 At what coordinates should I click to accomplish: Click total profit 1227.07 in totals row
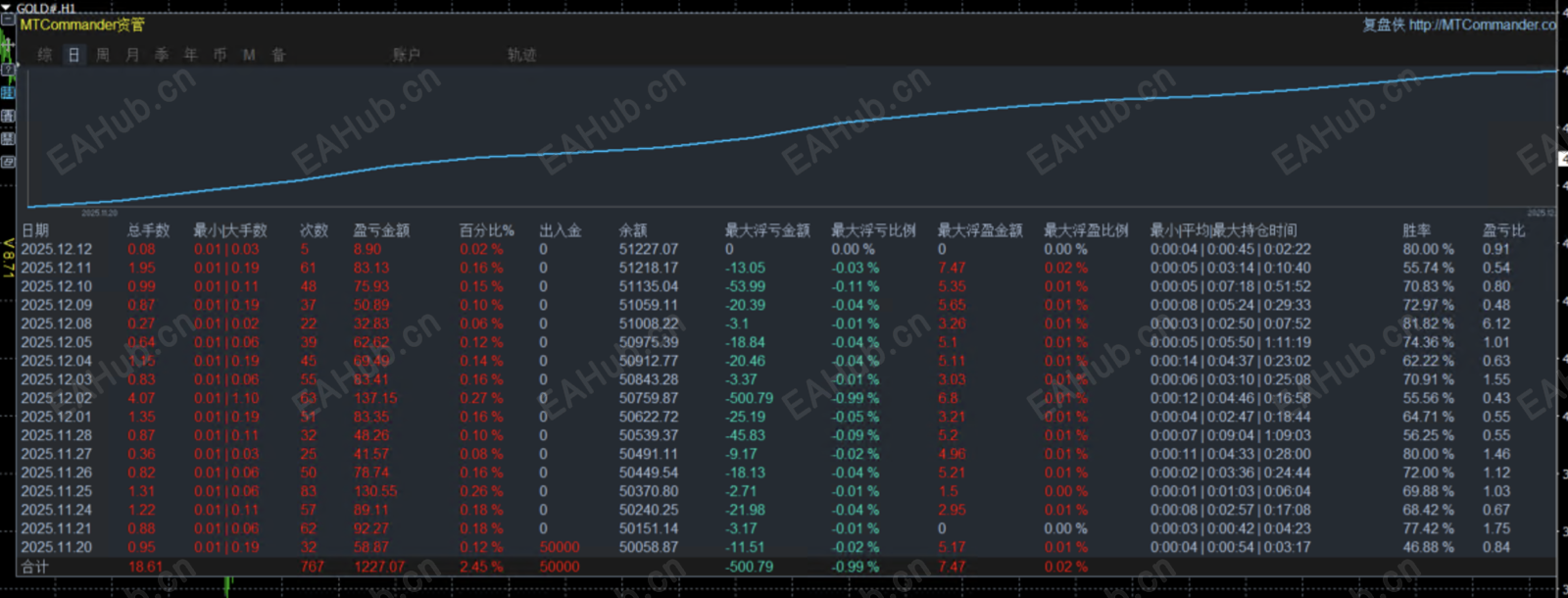click(x=379, y=567)
